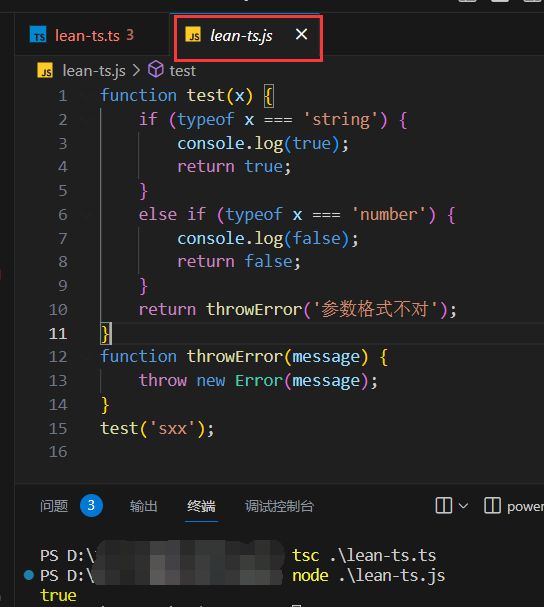Click the blue command status dot in terminal
Image resolution: width=544 pixels, height=607 pixels.
tap(29, 575)
